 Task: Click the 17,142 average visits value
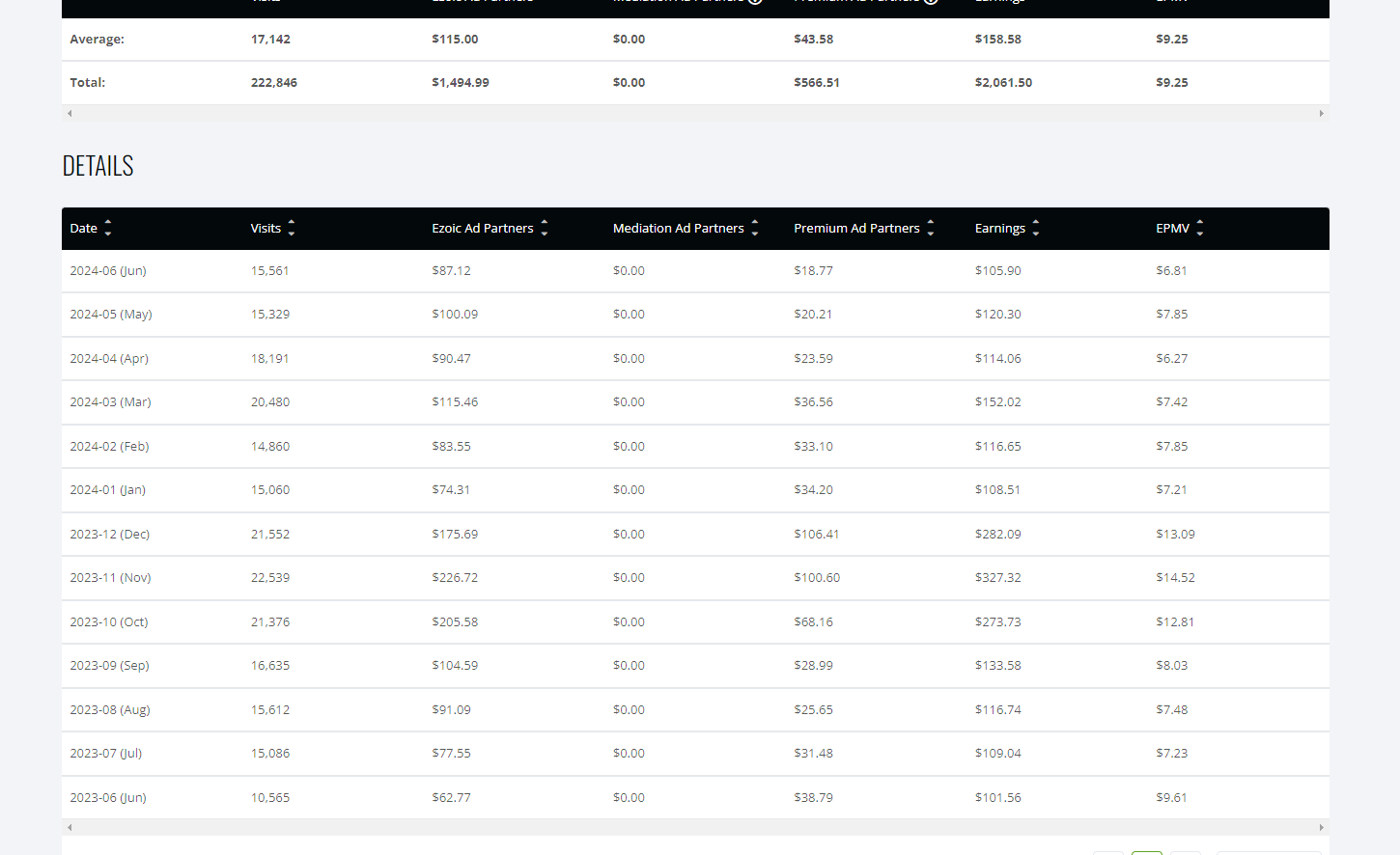point(270,40)
